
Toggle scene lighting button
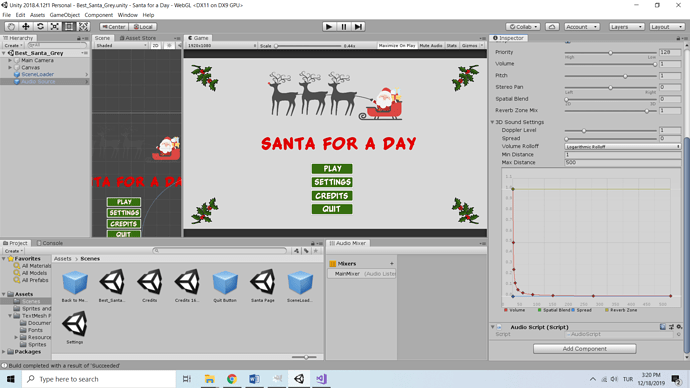(x=169, y=45)
